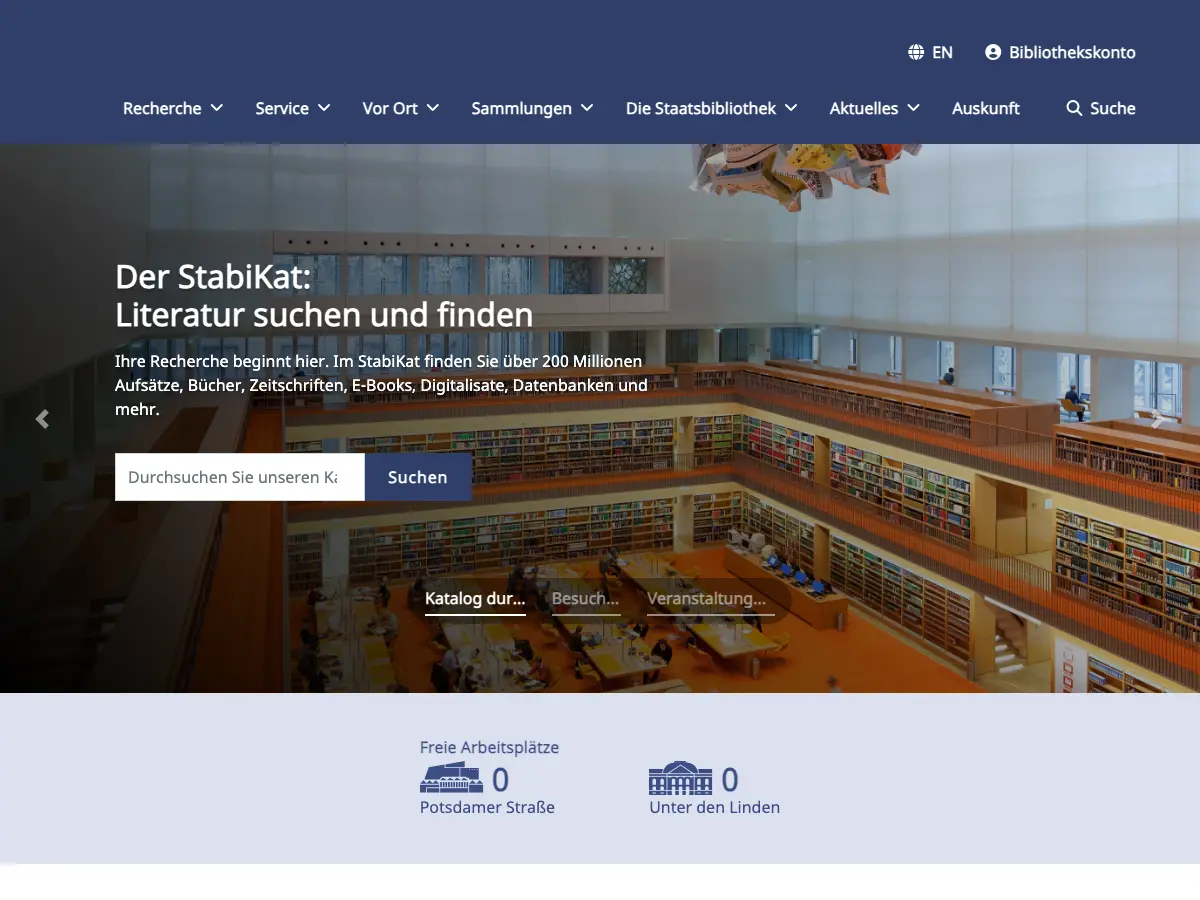Open the Auskunft page

tap(986, 108)
